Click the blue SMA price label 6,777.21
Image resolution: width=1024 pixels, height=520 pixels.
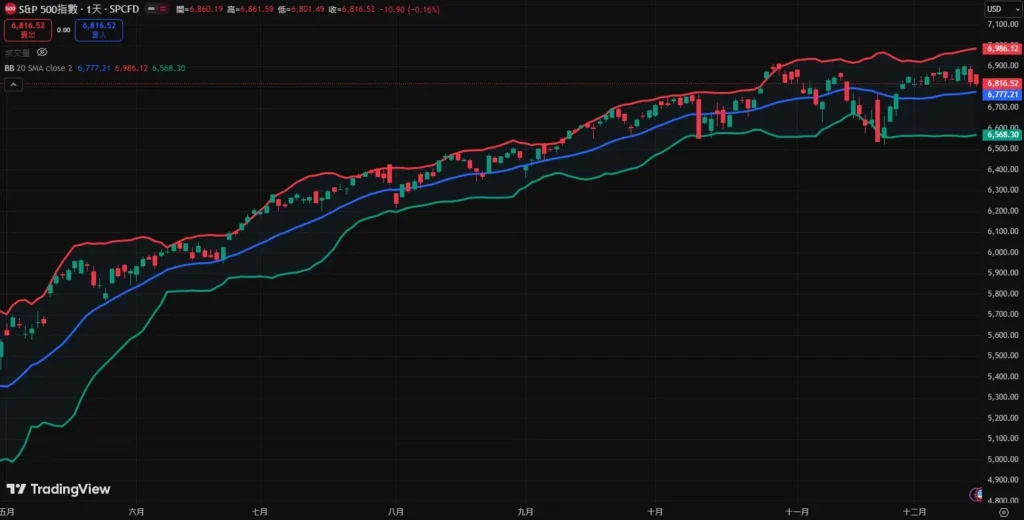tap(1000, 94)
